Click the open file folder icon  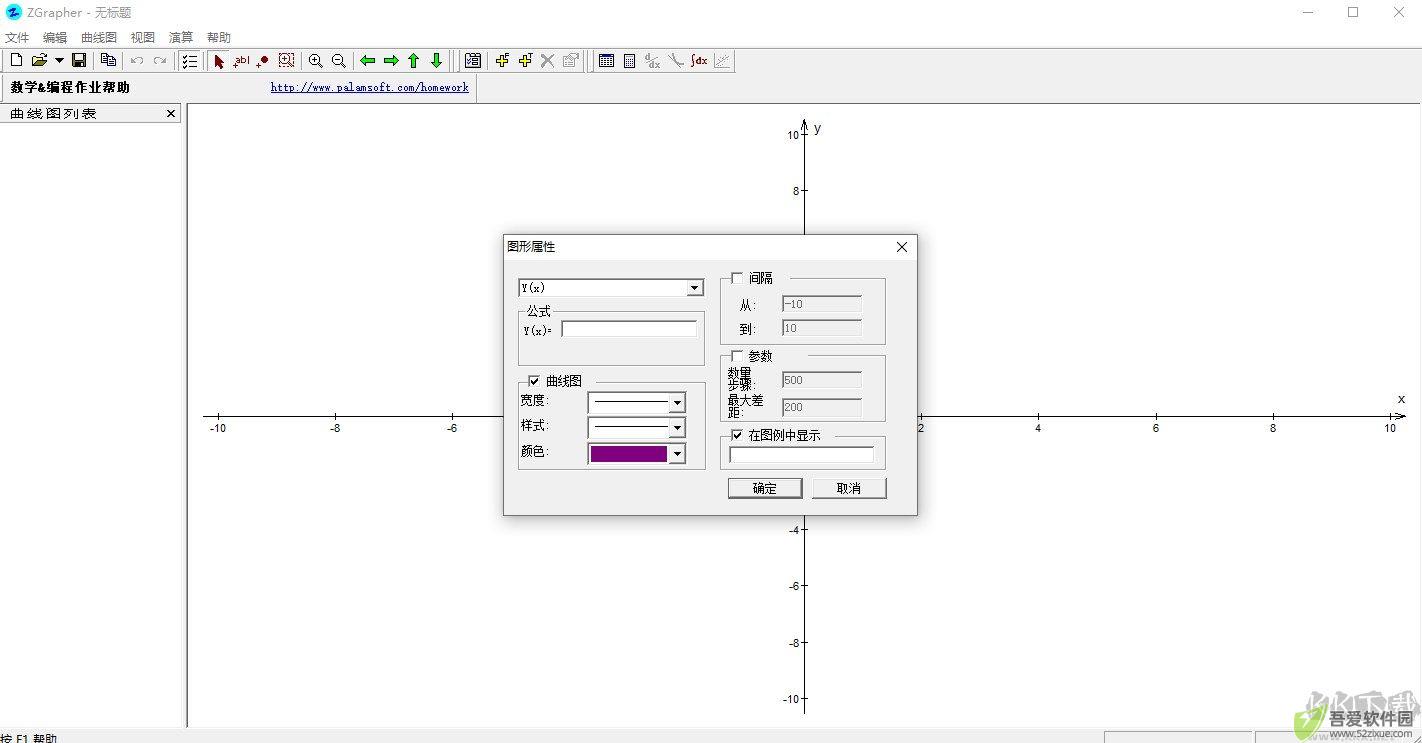[x=39, y=61]
